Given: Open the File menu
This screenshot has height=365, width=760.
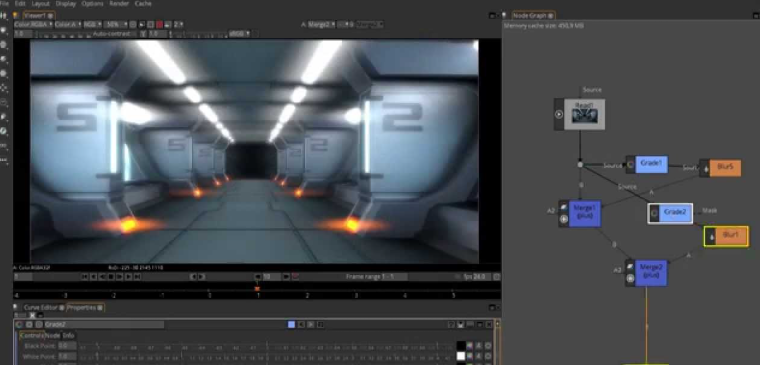Looking at the screenshot, I should (x=4, y=3).
